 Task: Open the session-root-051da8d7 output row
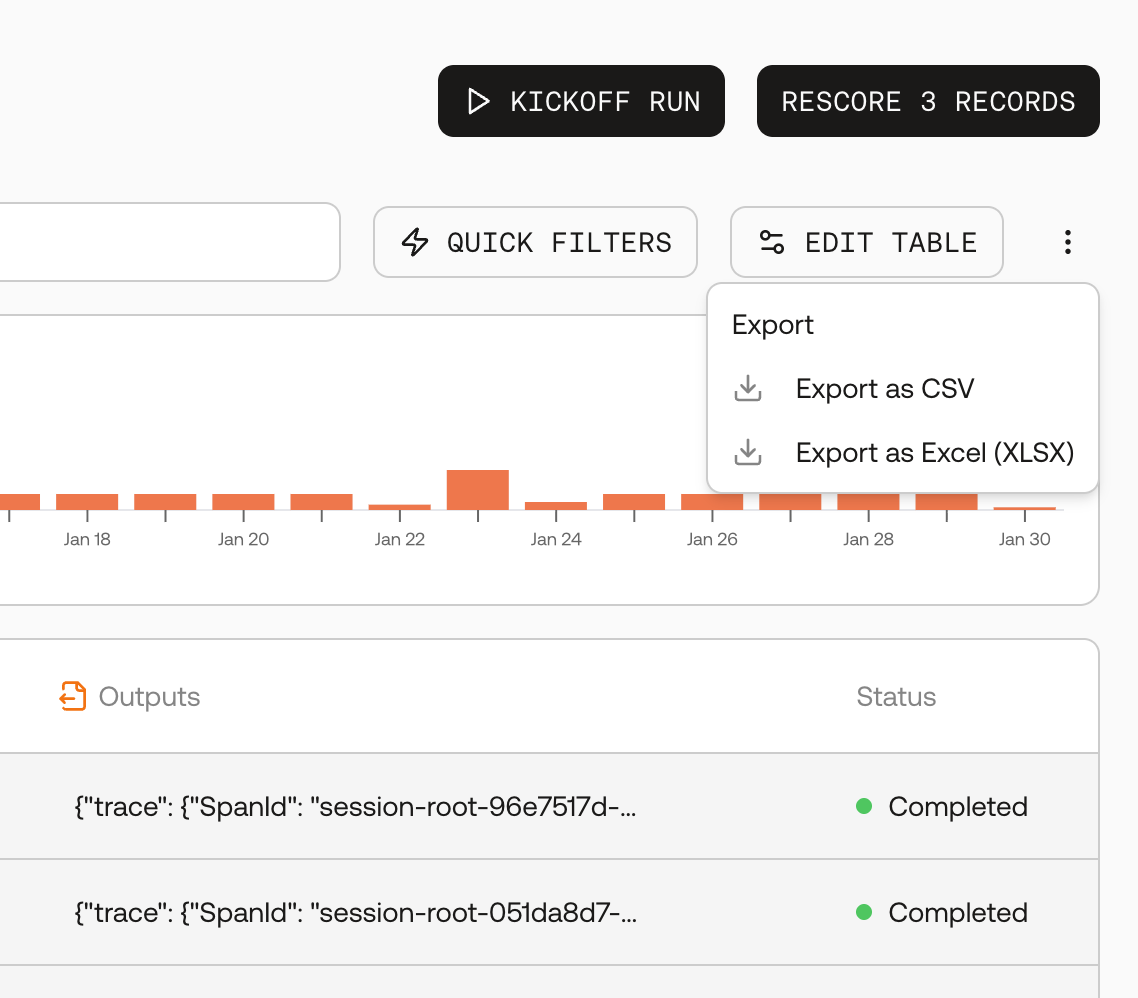point(549,912)
